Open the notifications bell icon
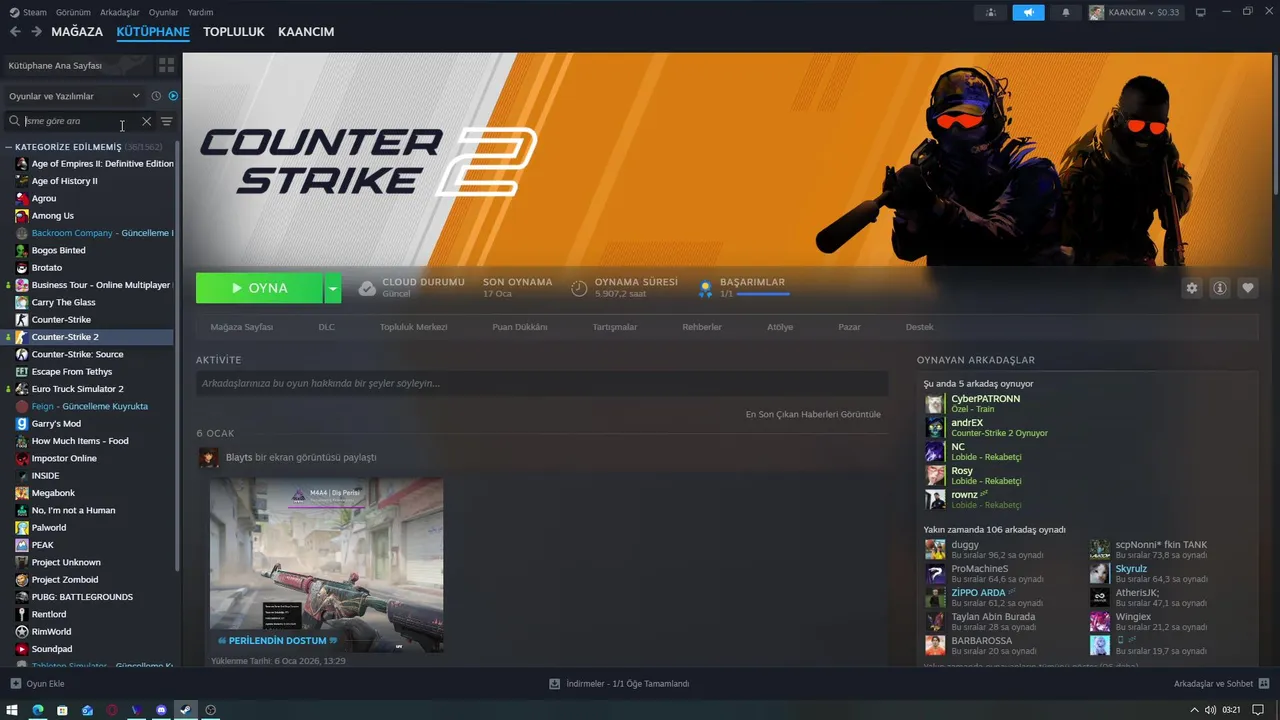This screenshot has height=720, width=1280. [x=1066, y=13]
